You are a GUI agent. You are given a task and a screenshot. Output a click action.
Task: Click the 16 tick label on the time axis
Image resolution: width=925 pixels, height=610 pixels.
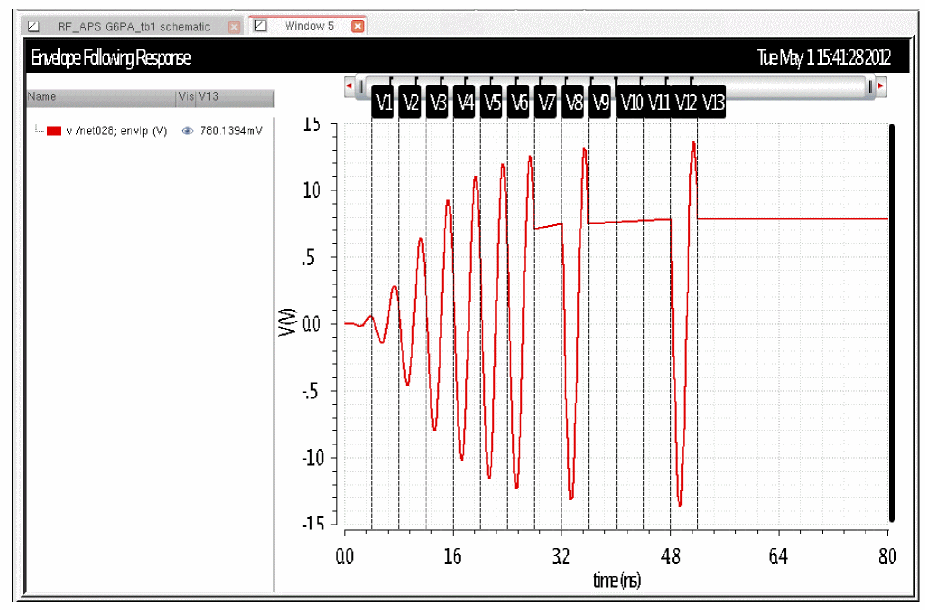tap(452, 556)
